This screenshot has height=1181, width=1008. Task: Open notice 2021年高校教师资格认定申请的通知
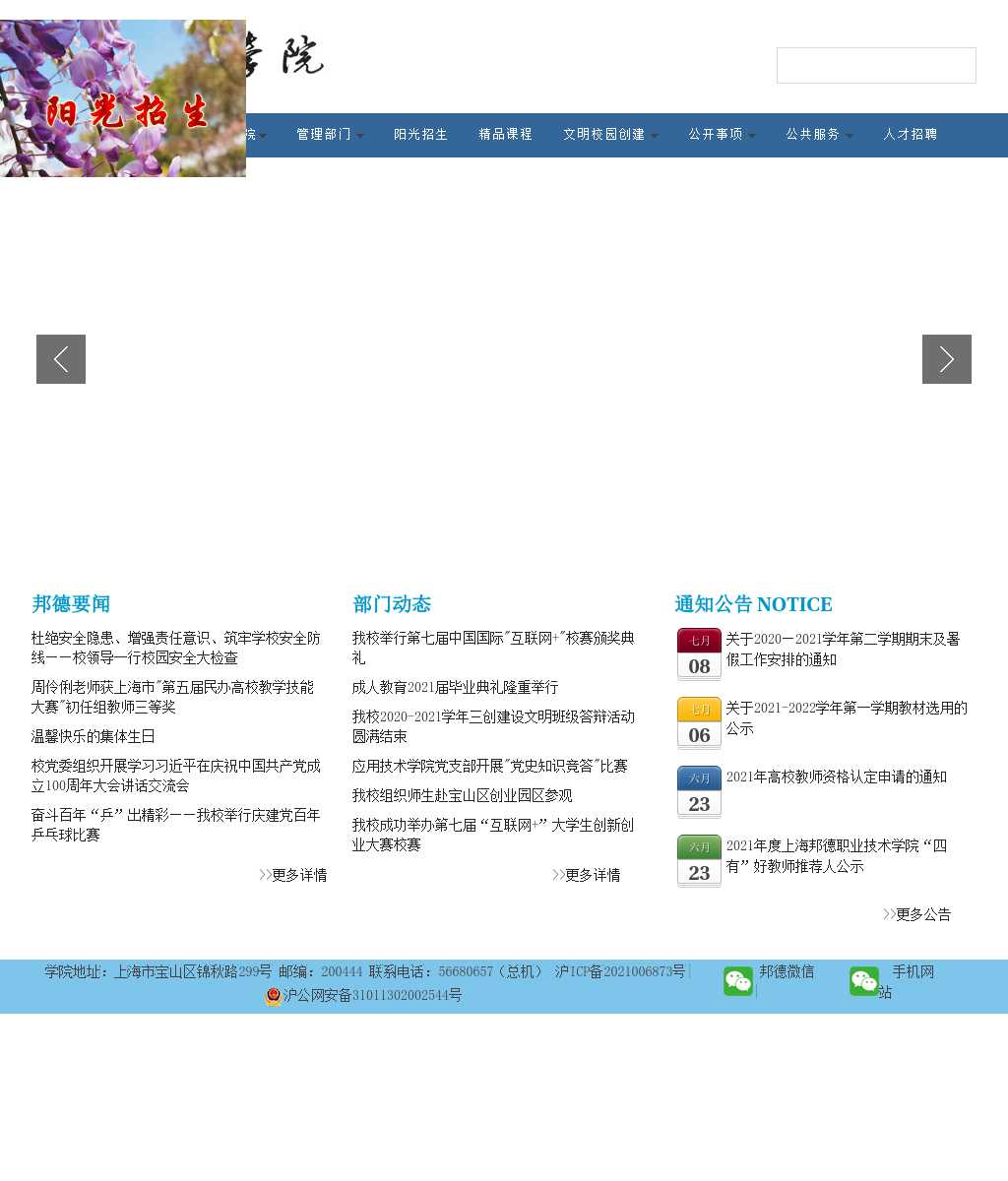(837, 777)
